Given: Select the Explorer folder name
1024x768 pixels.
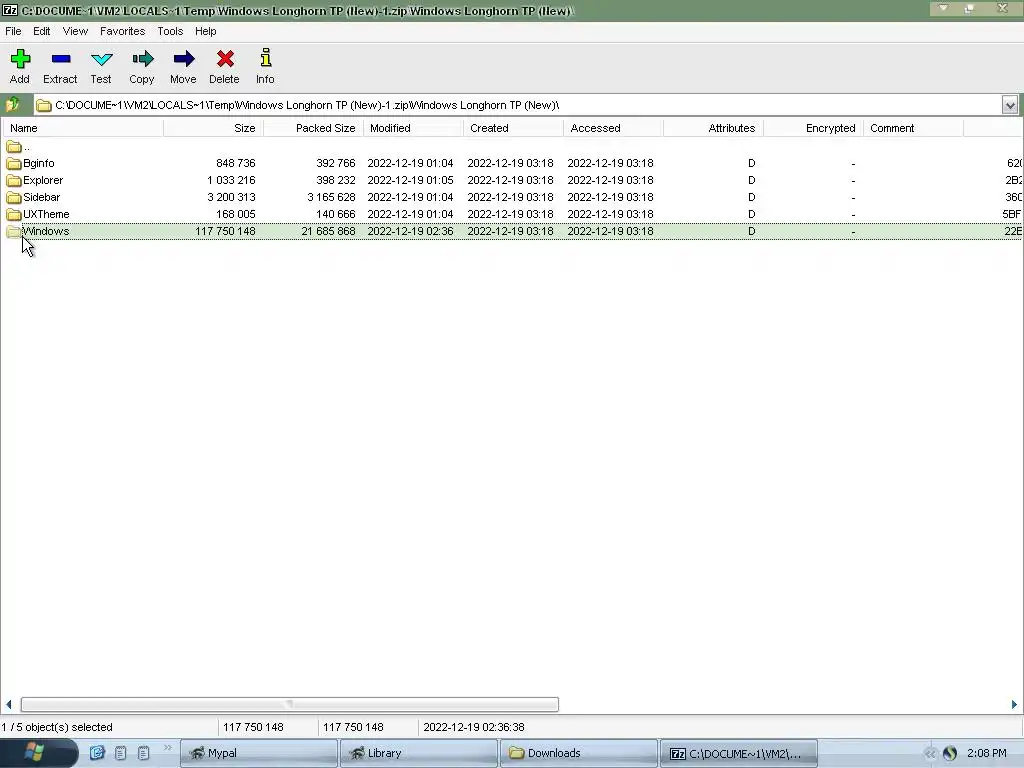Looking at the screenshot, I should point(43,180).
